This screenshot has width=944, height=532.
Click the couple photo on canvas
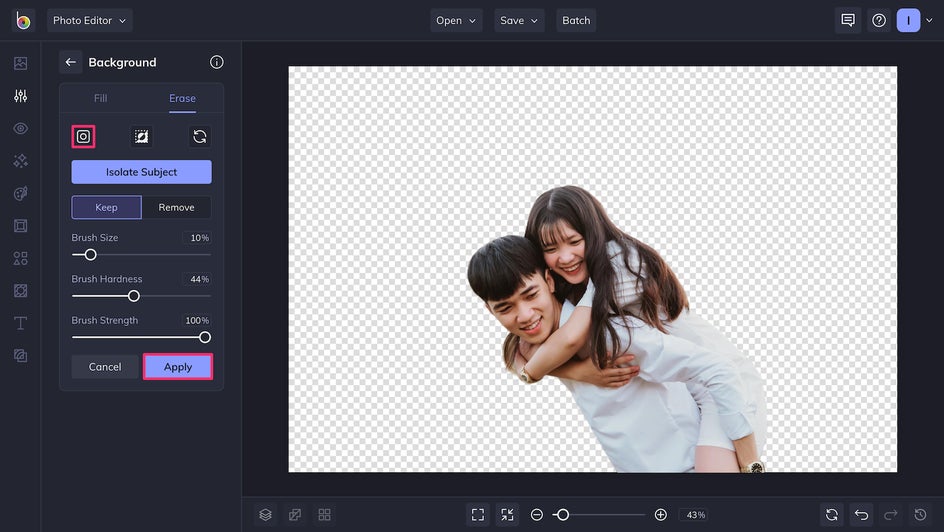(615, 331)
